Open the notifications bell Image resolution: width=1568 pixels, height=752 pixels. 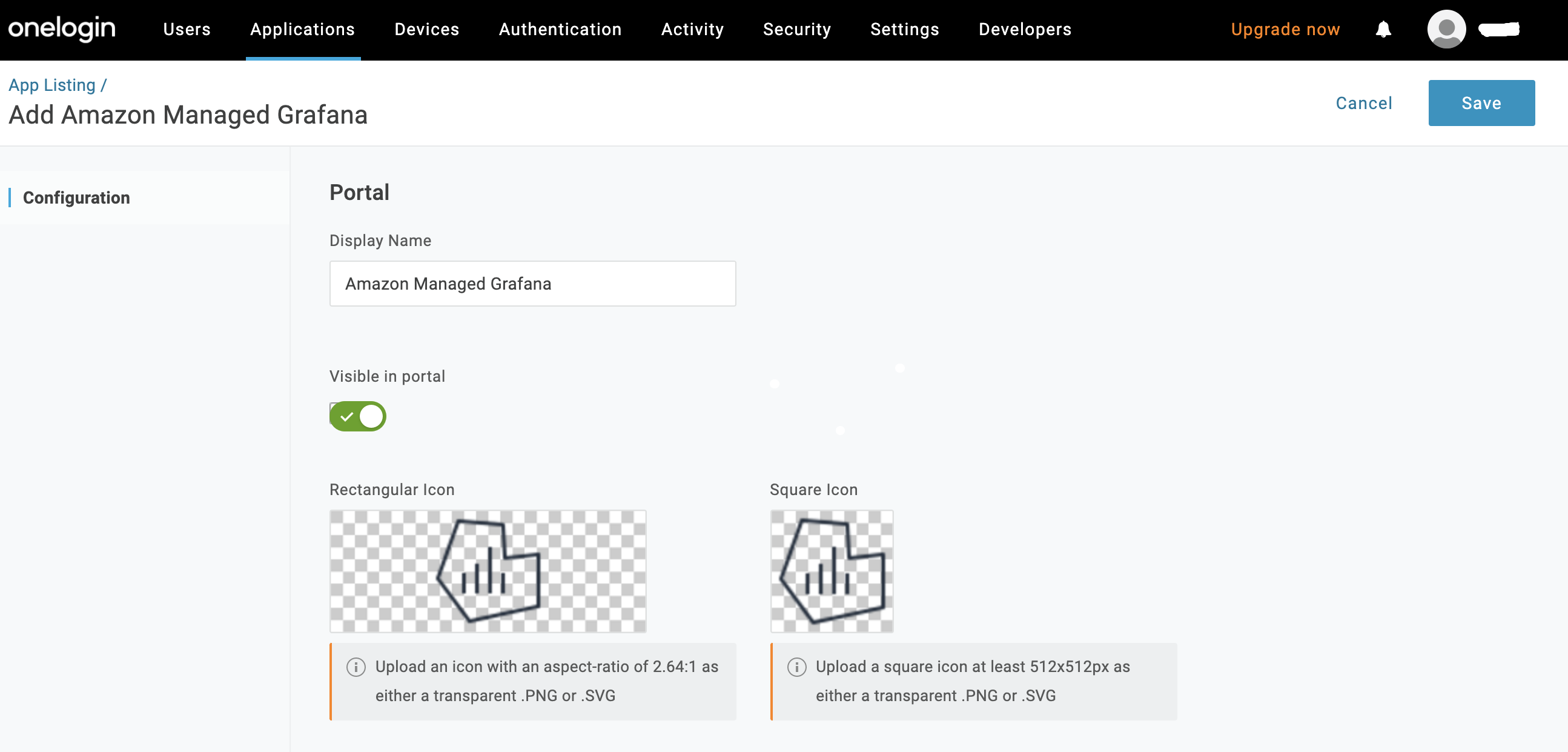(x=1383, y=29)
